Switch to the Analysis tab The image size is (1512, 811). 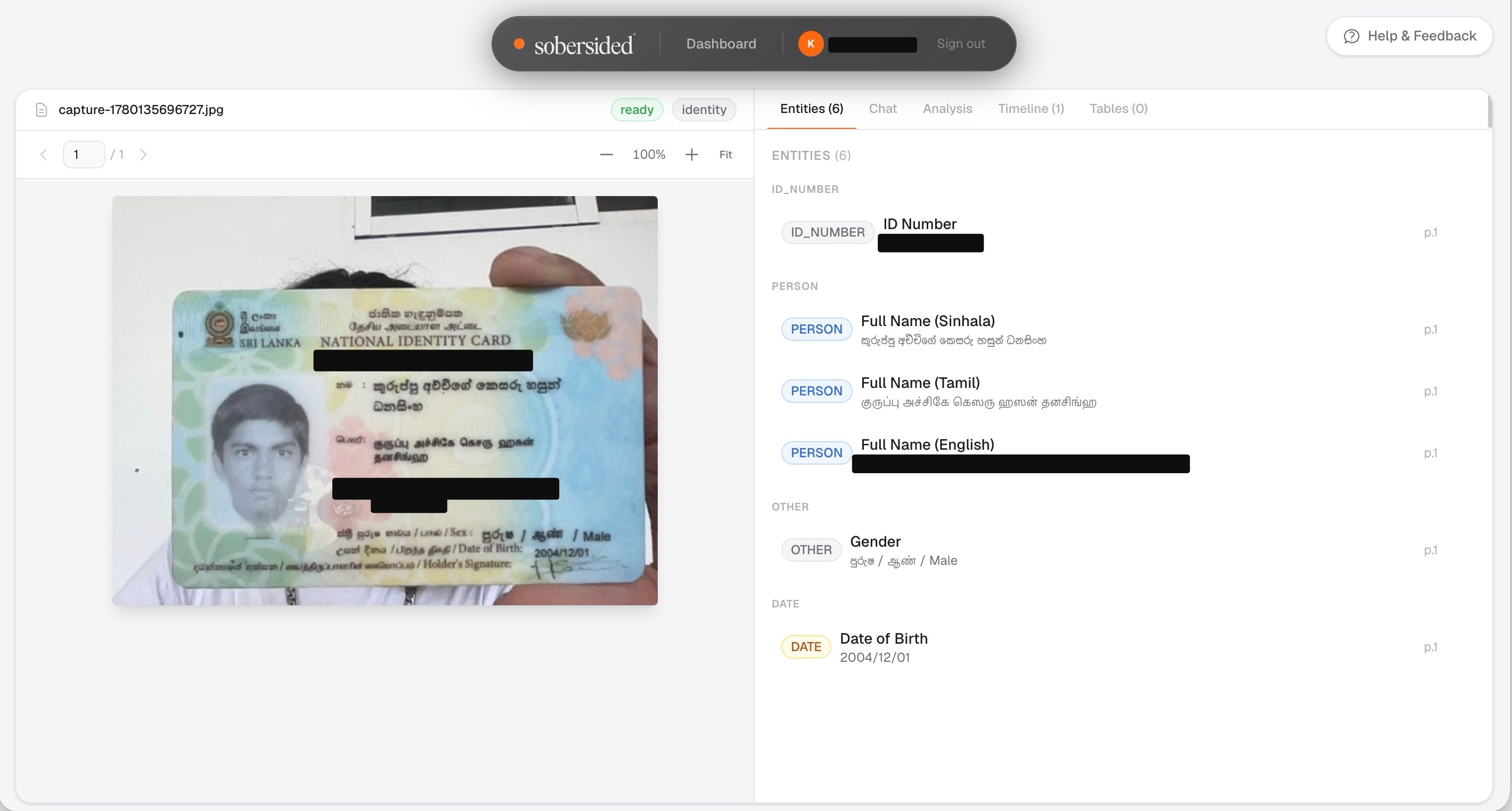[x=947, y=109]
